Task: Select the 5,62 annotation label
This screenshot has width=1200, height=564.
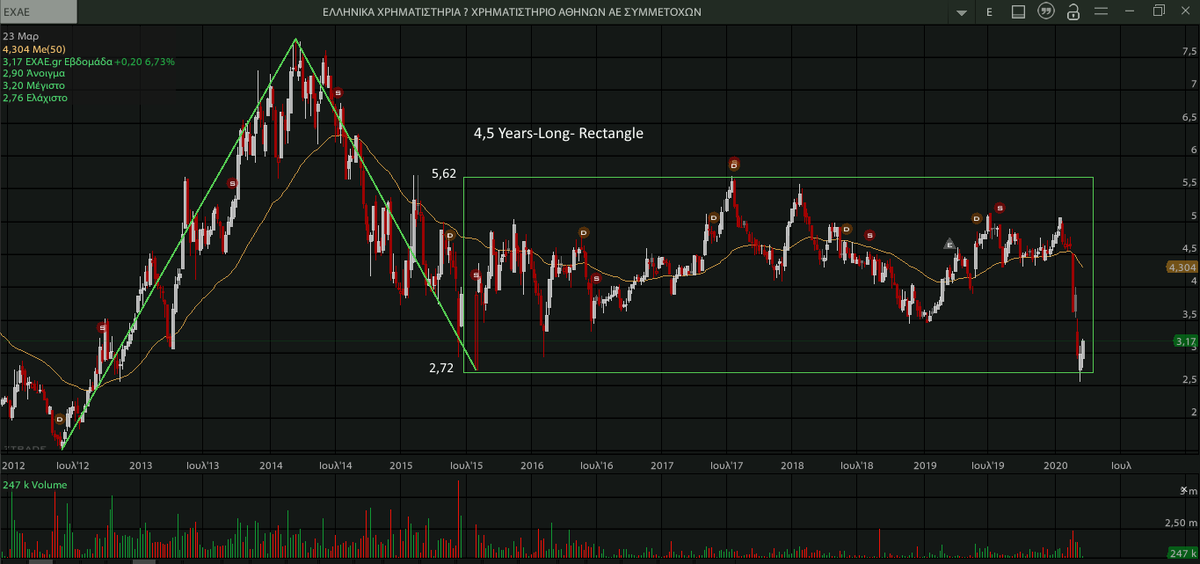Action: click(444, 173)
